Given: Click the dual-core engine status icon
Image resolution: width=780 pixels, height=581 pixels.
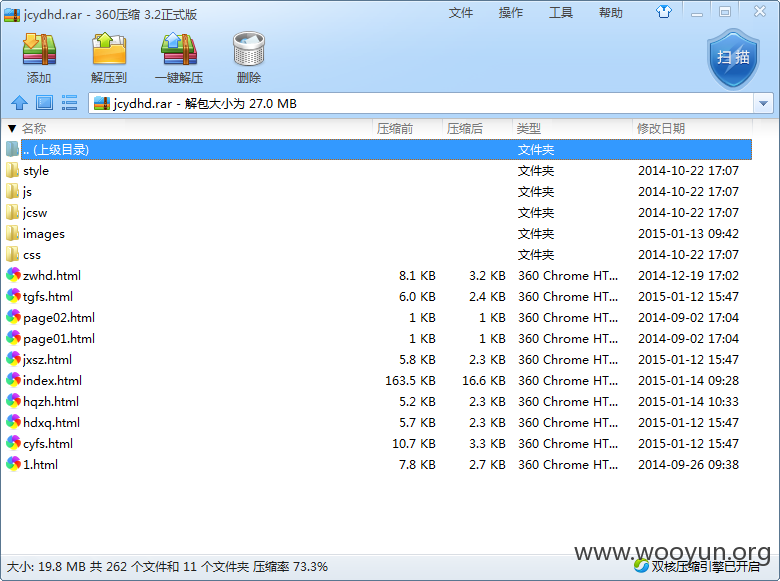Looking at the screenshot, I should (x=641, y=566).
